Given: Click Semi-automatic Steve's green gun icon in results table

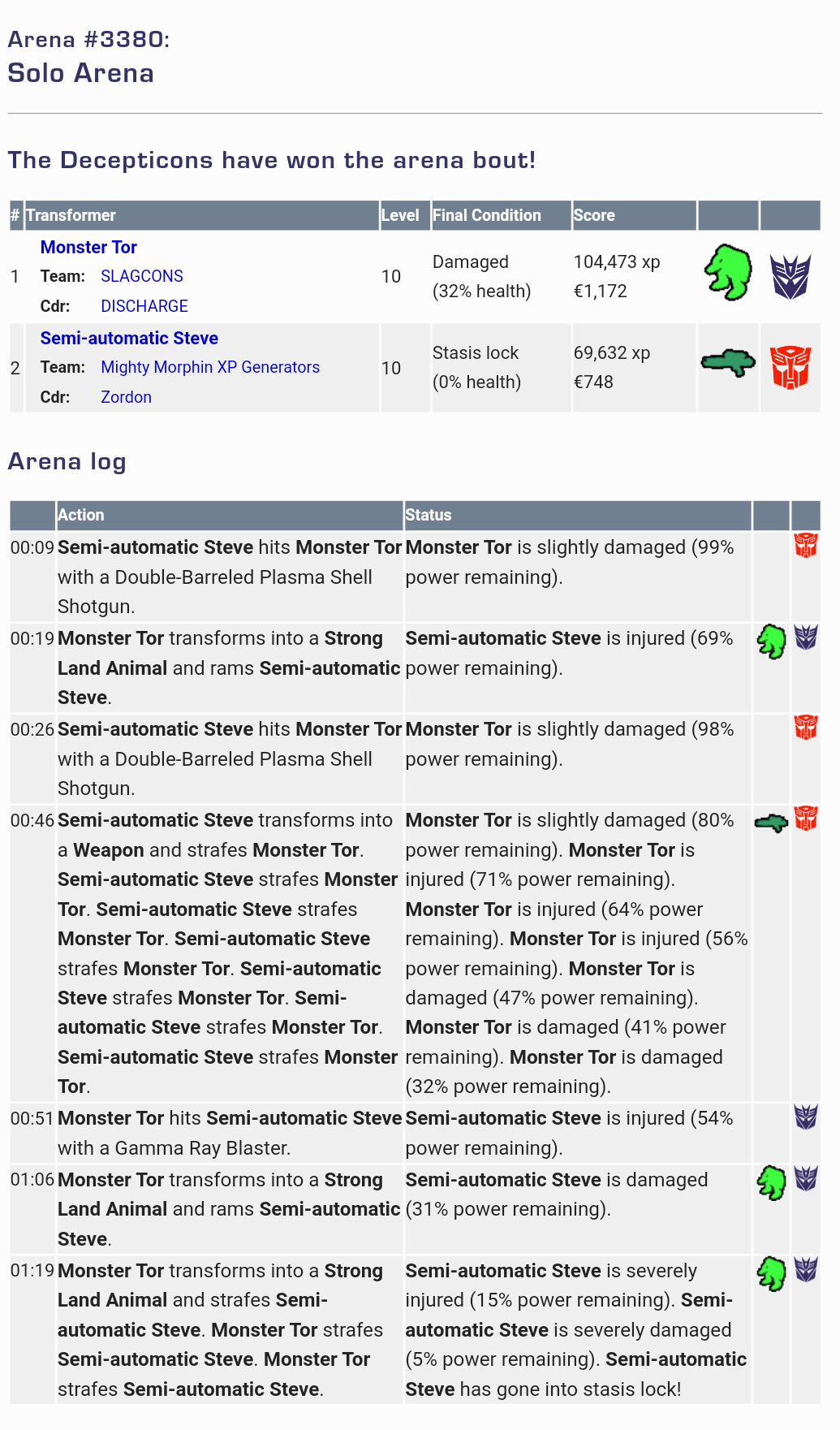Looking at the screenshot, I should [x=728, y=362].
